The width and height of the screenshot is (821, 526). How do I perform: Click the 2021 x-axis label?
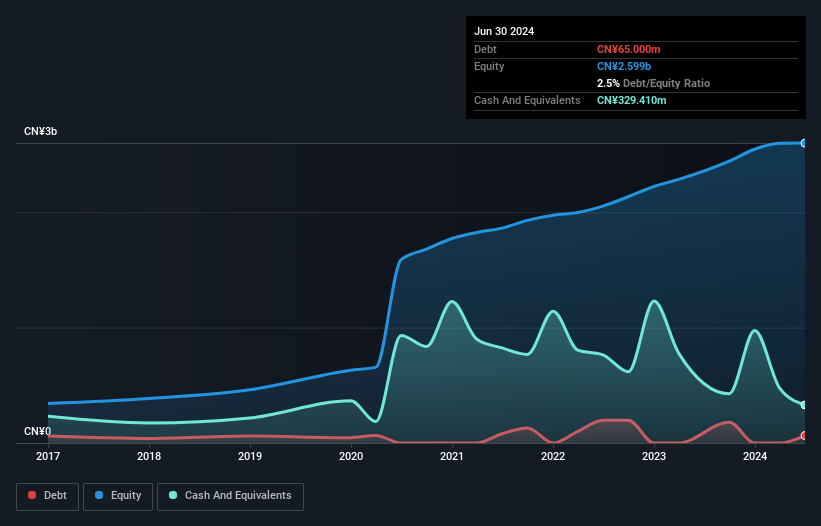tap(452, 456)
